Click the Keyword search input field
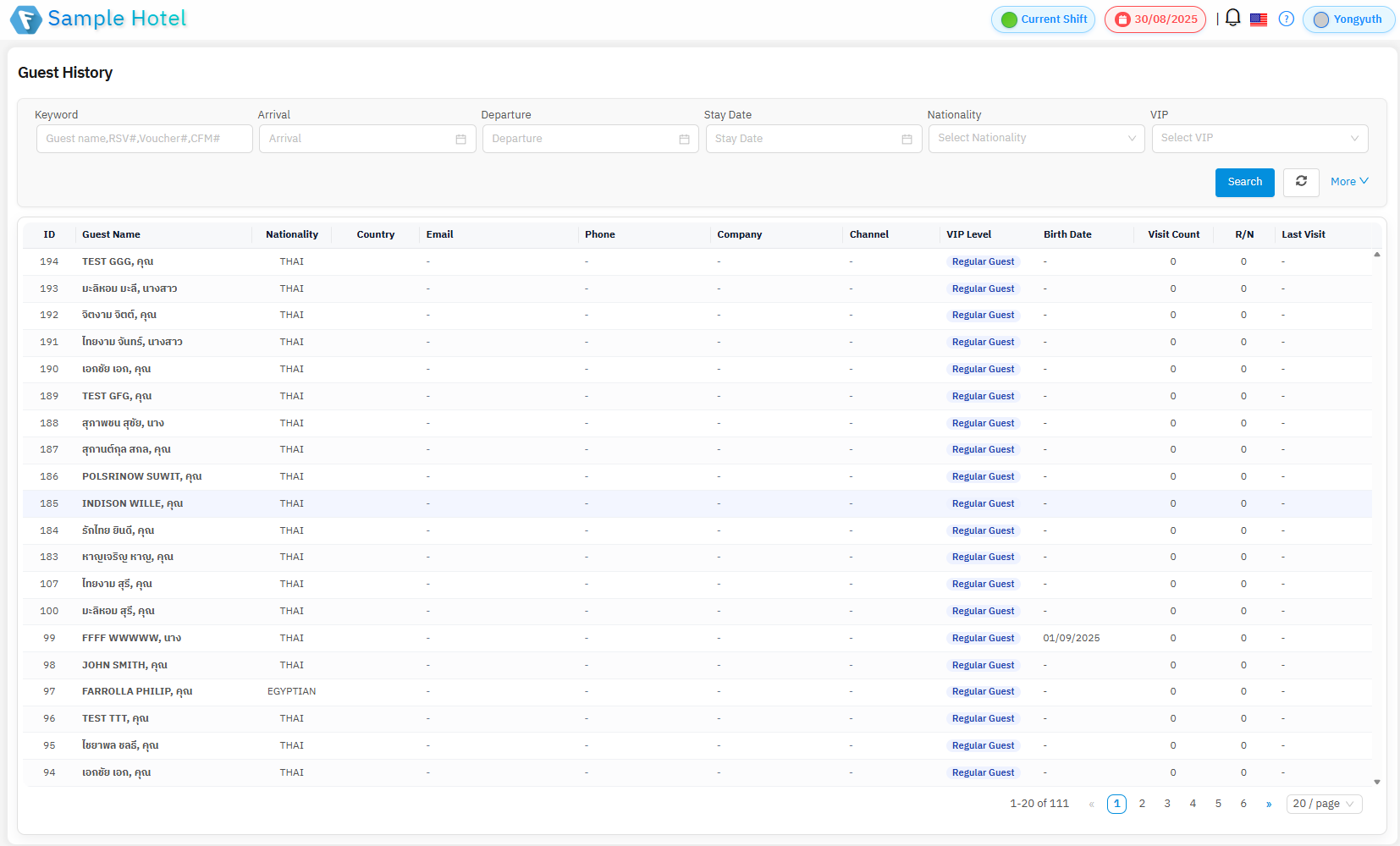This screenshot has height=846, width=1400. pos(144,139)
